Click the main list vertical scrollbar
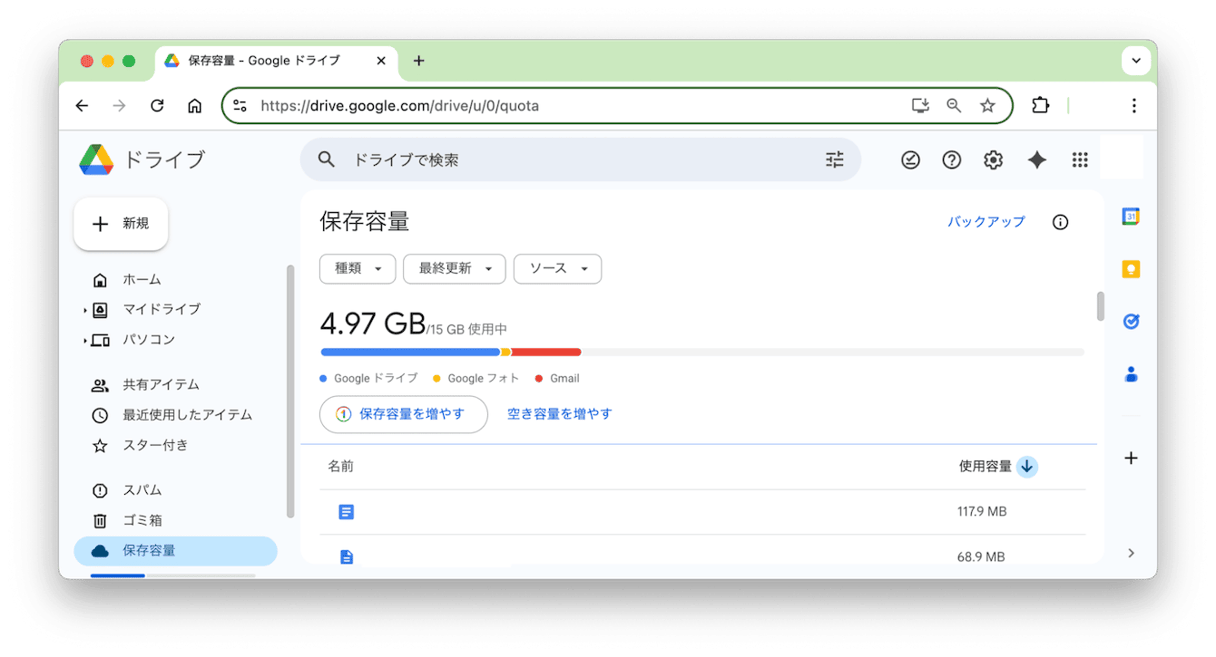Screen dimensions: 1216x657 point(1100,306)
